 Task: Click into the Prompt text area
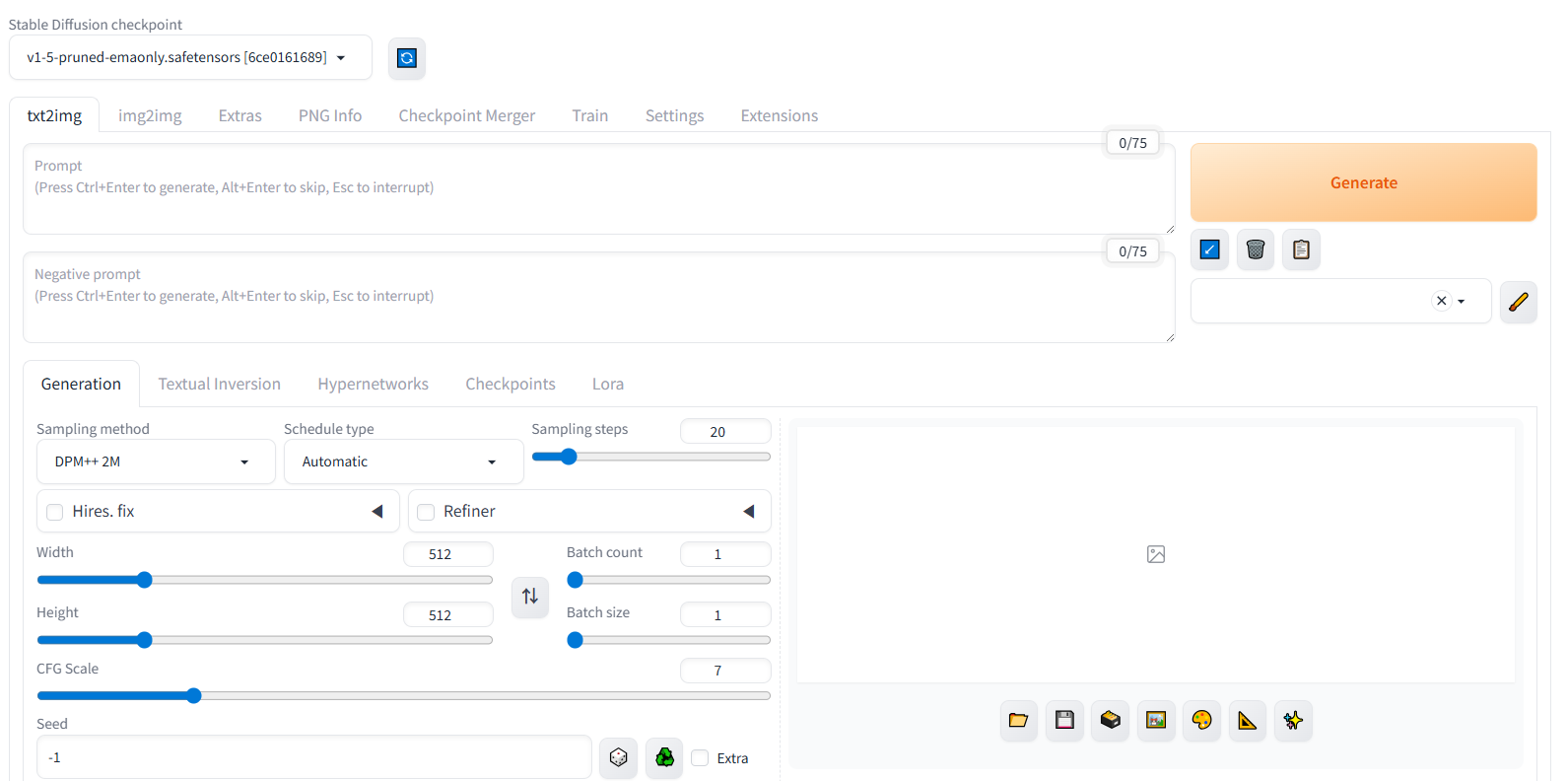[598, 189]
